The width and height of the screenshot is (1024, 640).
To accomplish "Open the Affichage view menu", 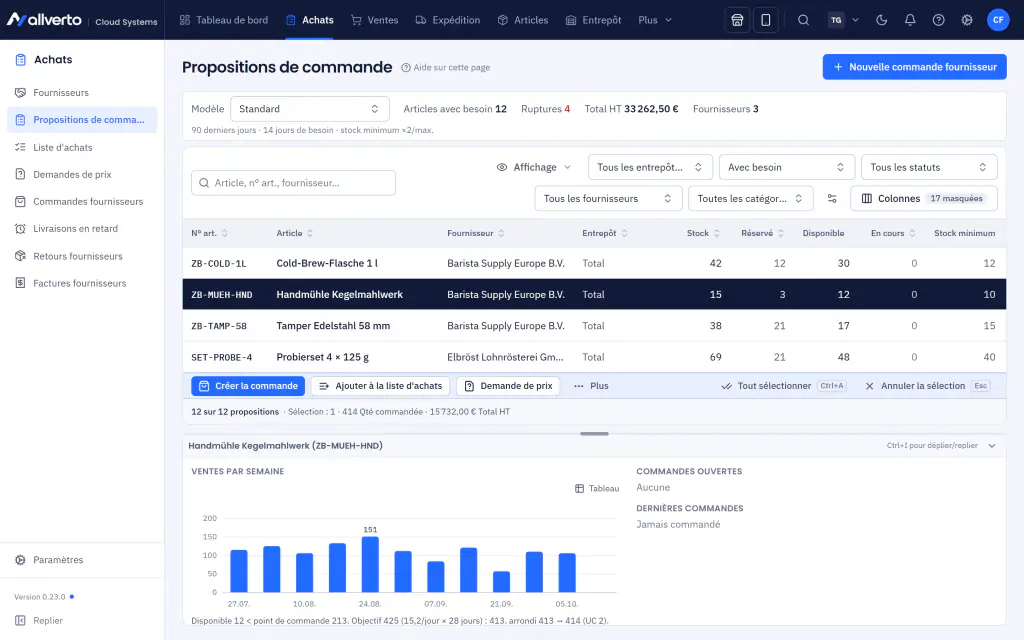I will (534, 167).
